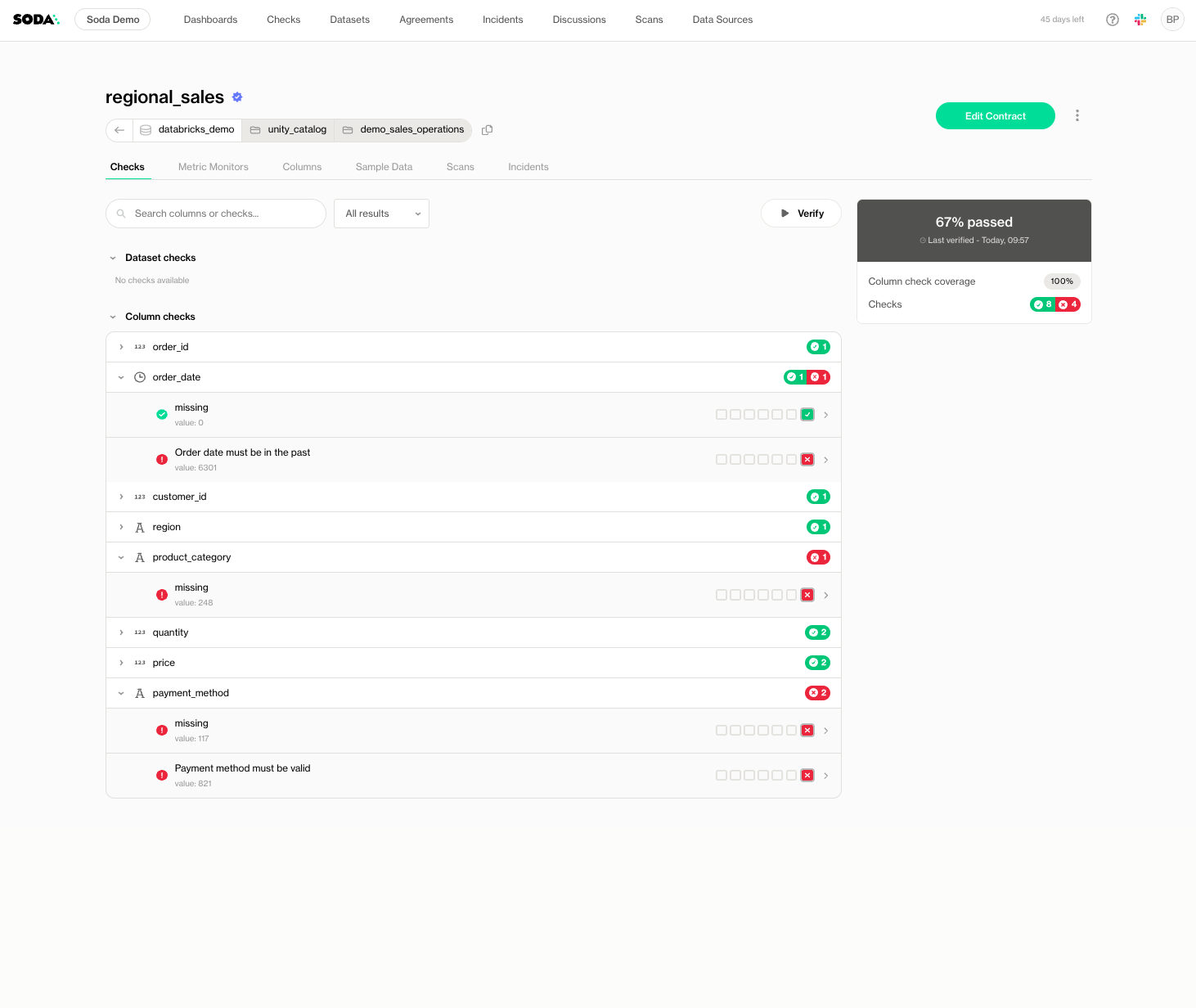Expand the order_id column row
This screenshot has width=1196, height=1008.
click(121, 347)
